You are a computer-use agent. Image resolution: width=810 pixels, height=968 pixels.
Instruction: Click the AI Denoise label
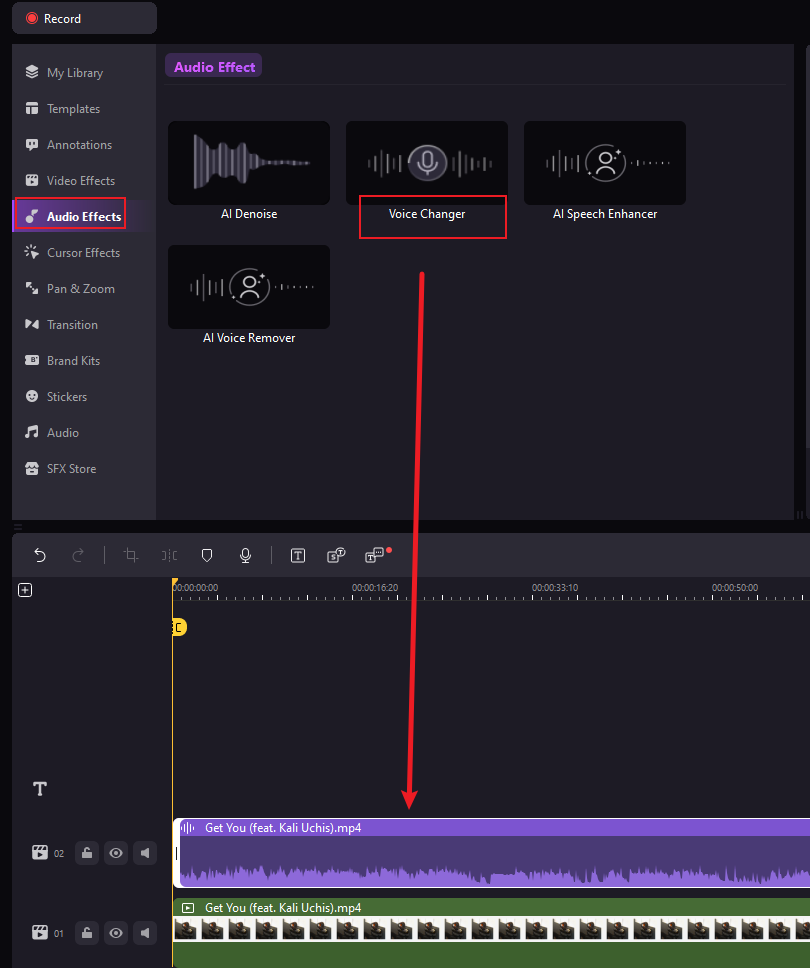249,214
